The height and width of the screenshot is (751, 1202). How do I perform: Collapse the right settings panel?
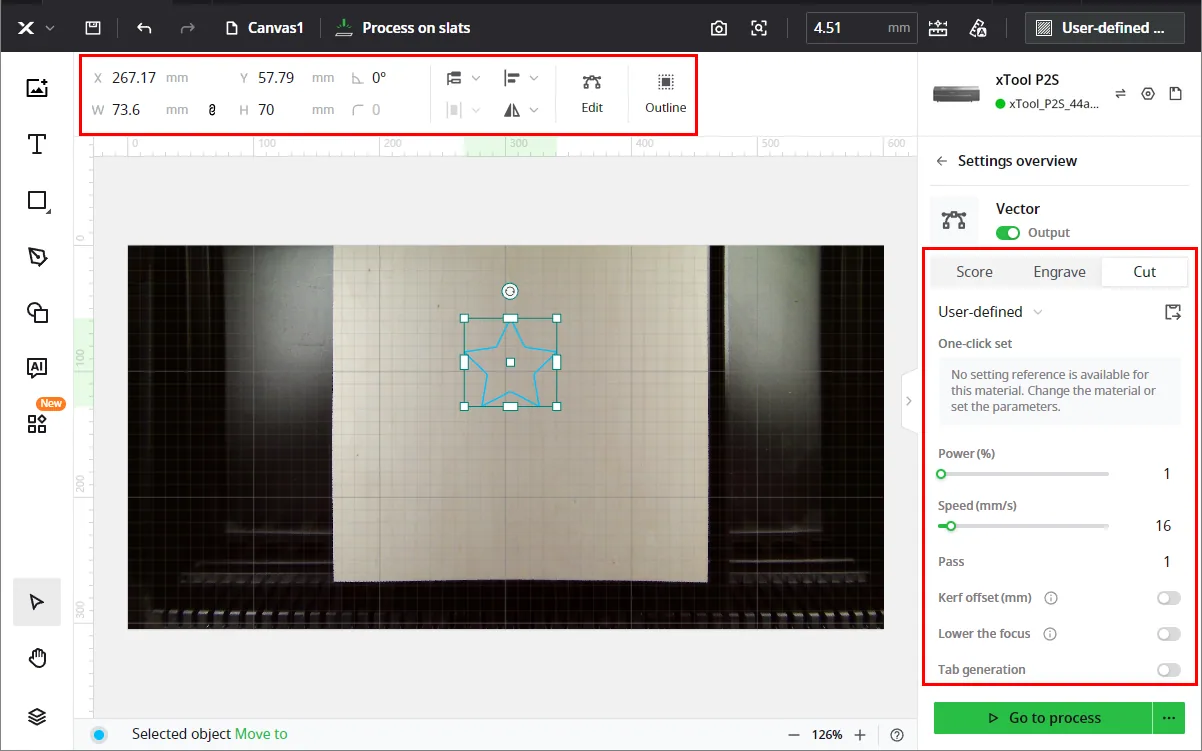click(x=909, y=401)
